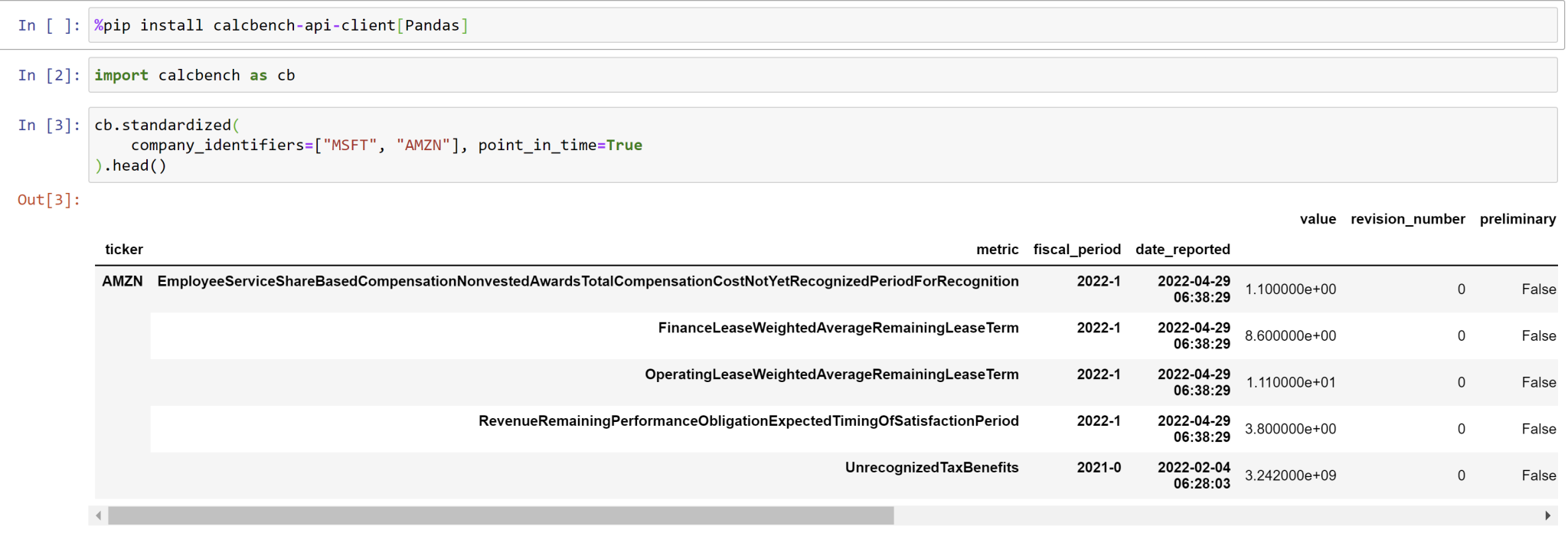Click the fiscal_period column header

click(1076, 250)
